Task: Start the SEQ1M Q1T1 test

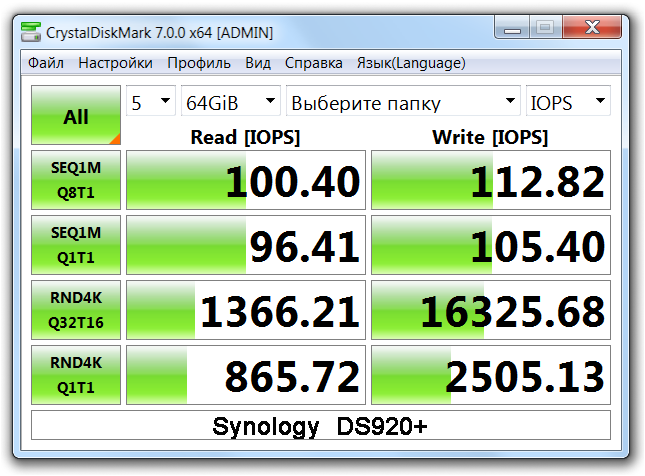Action: pyautogui.click(x=76, y=245)
